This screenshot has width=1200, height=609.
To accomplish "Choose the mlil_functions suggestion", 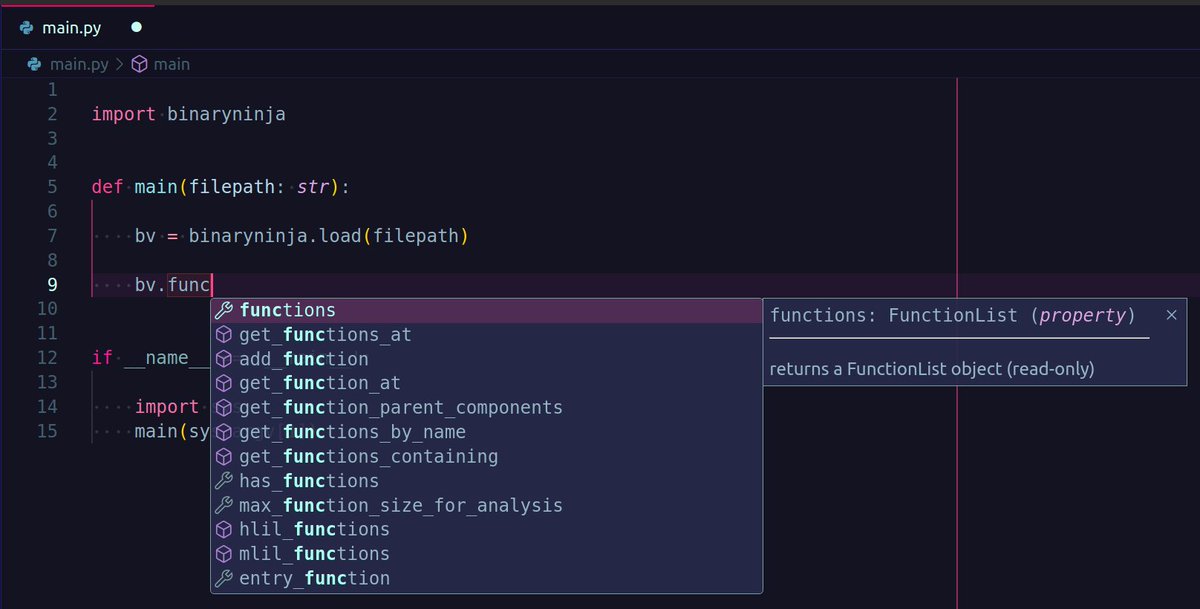I will tap(486, 554).
